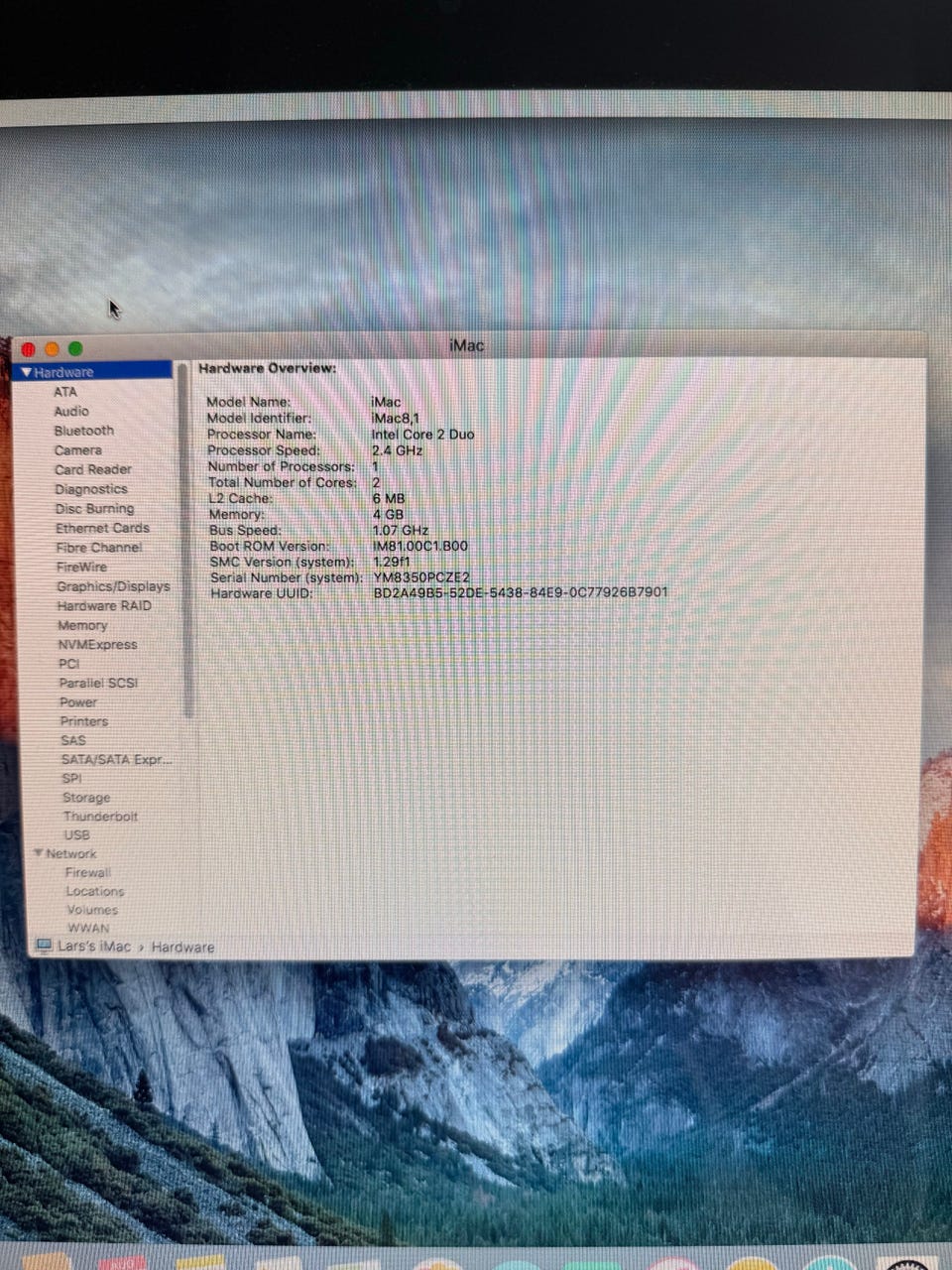The height and width of the screenshot is (1270, 952).
Task: Click the Memory value 4 GB
Action: click(389, 514)
